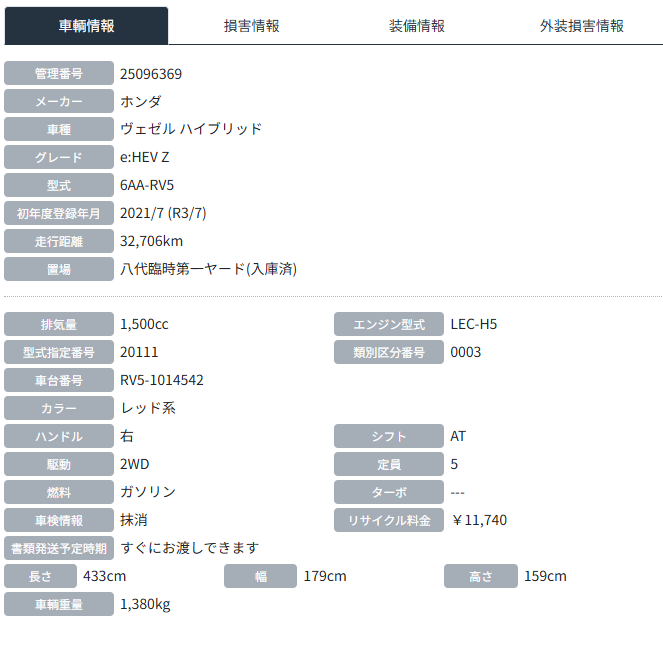Click the 車輌重量 label

(59, 604)
